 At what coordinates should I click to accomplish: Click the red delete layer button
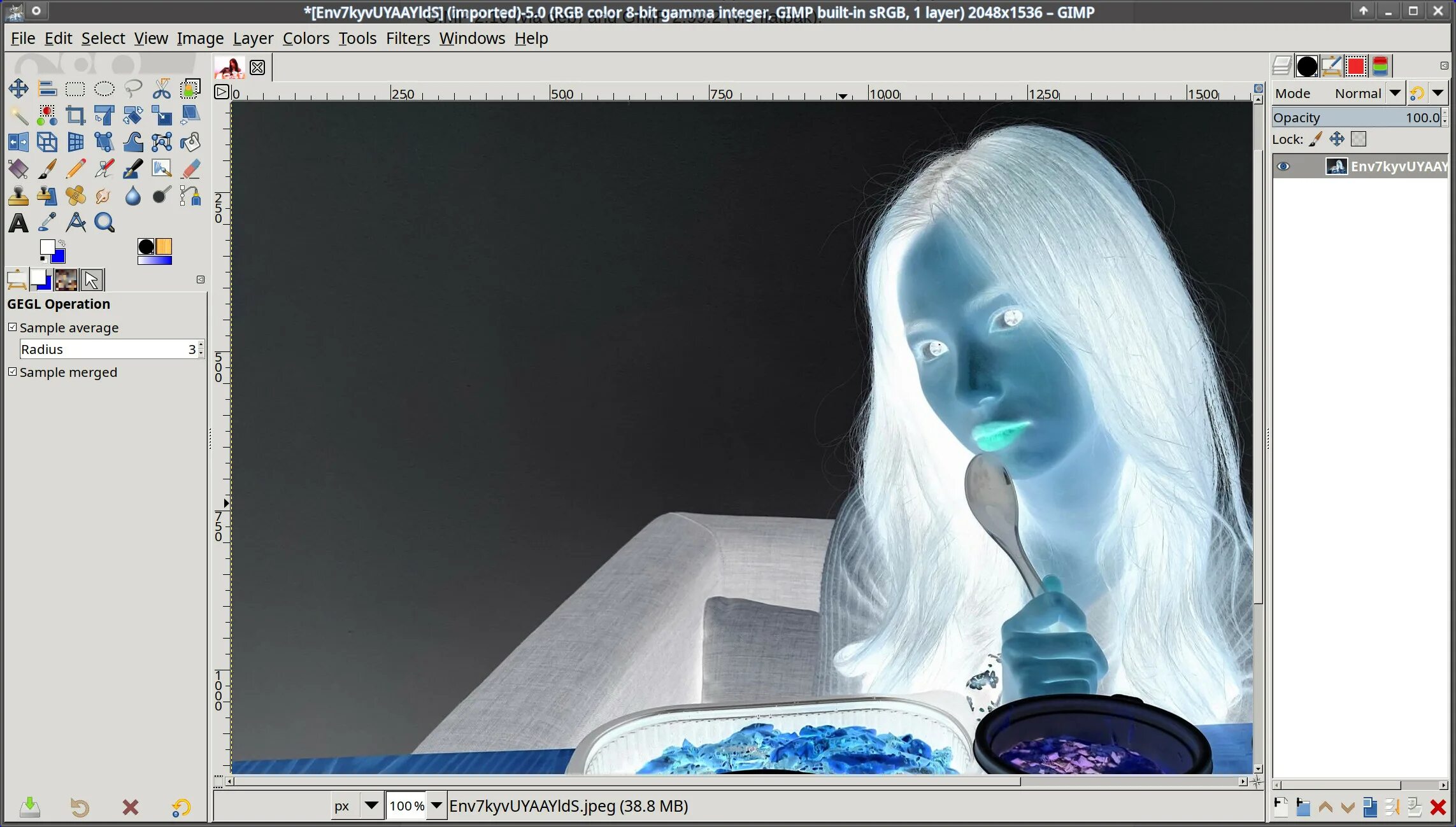coord(1438,807)
